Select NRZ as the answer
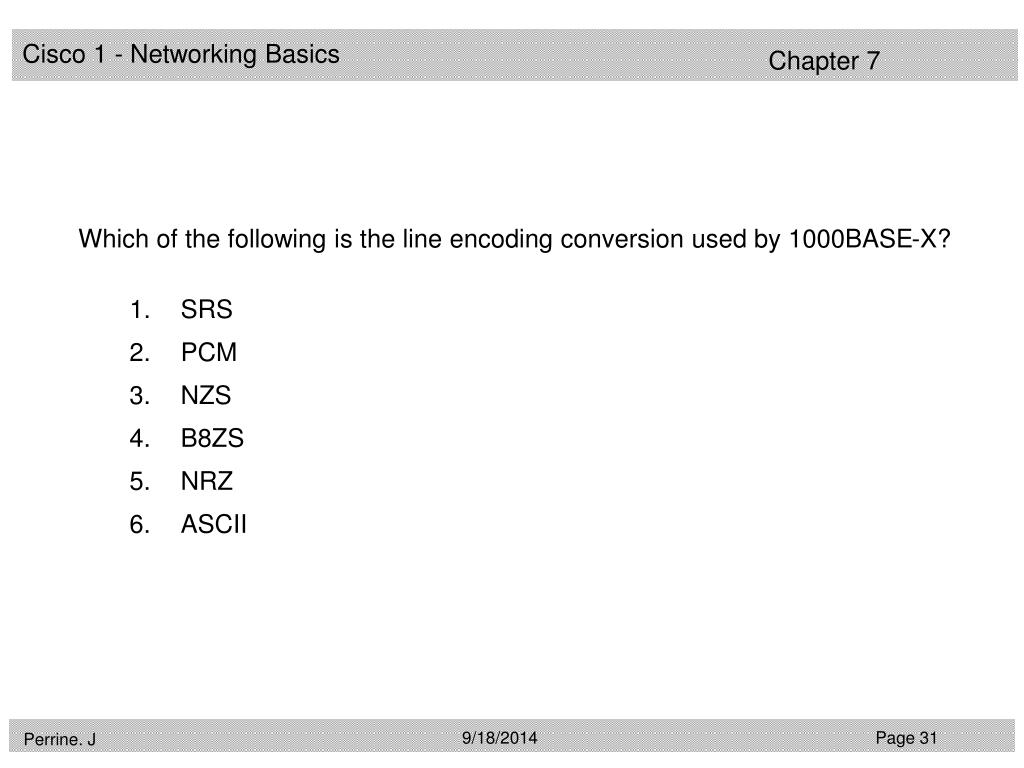The width and height of the screenshot is (1024, 768). [x=207, y=481]
